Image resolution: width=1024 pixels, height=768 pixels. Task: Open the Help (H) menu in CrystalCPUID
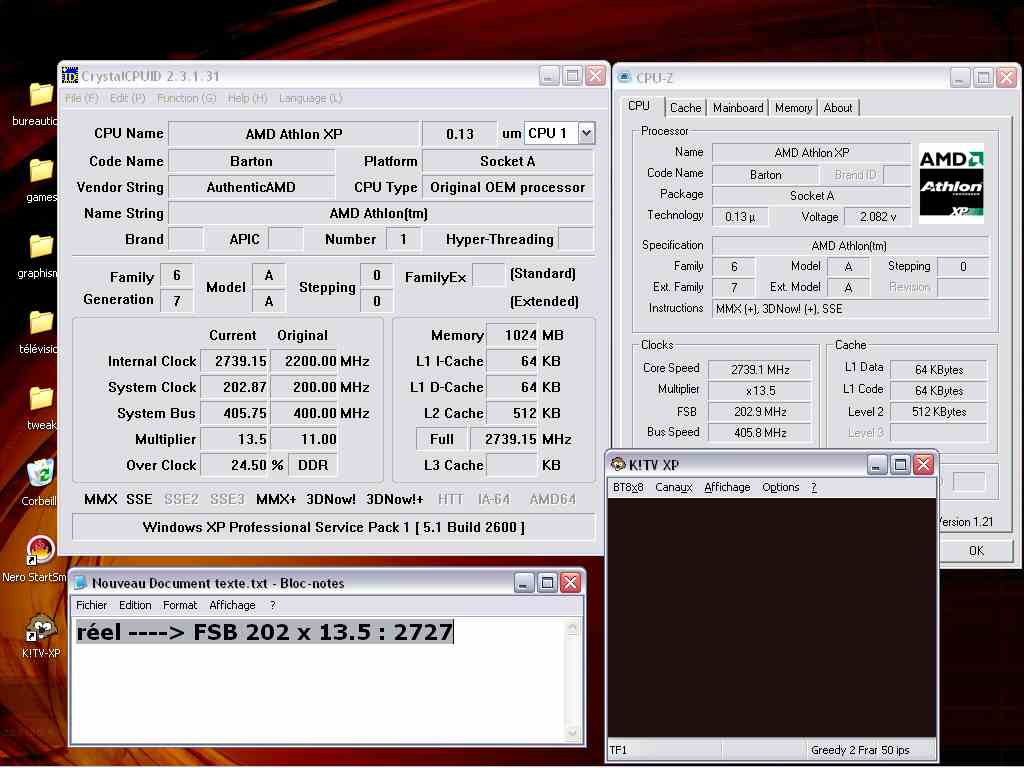[248, 99]
